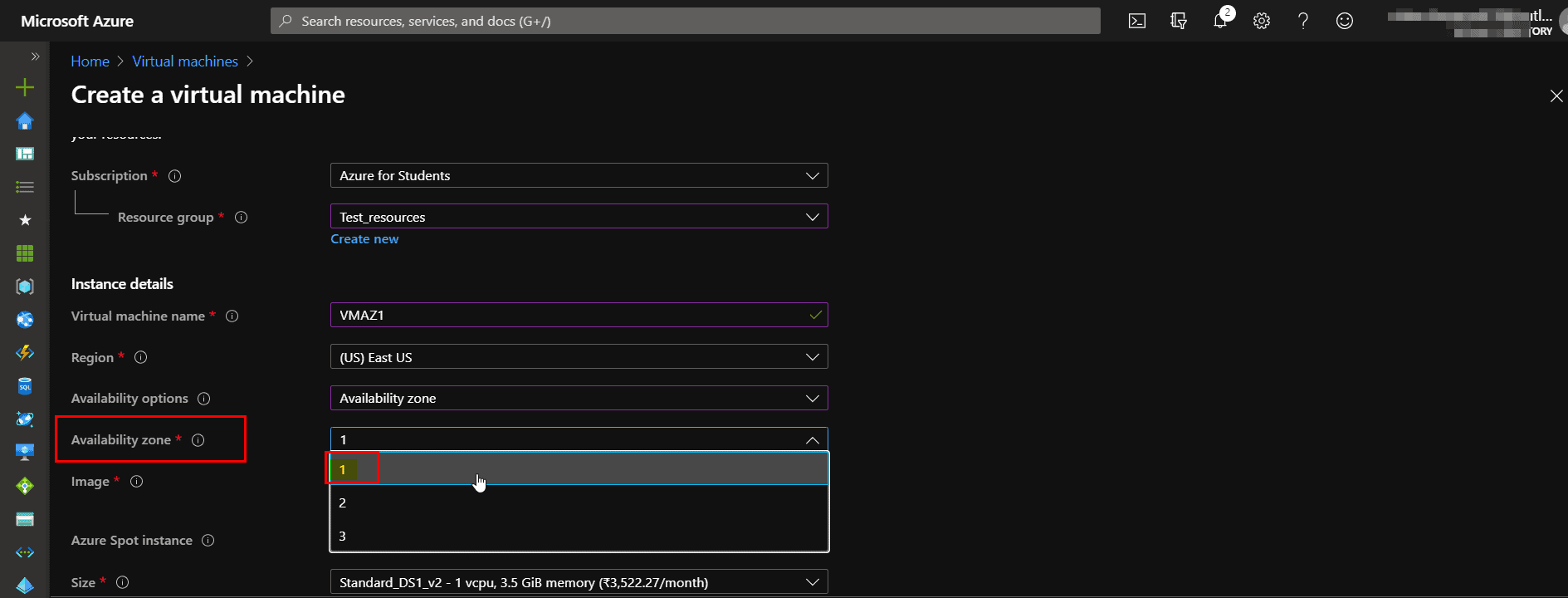Click Create new resource group link
The height and width of the screenshot is (598, 1568).
coord(364,239)
